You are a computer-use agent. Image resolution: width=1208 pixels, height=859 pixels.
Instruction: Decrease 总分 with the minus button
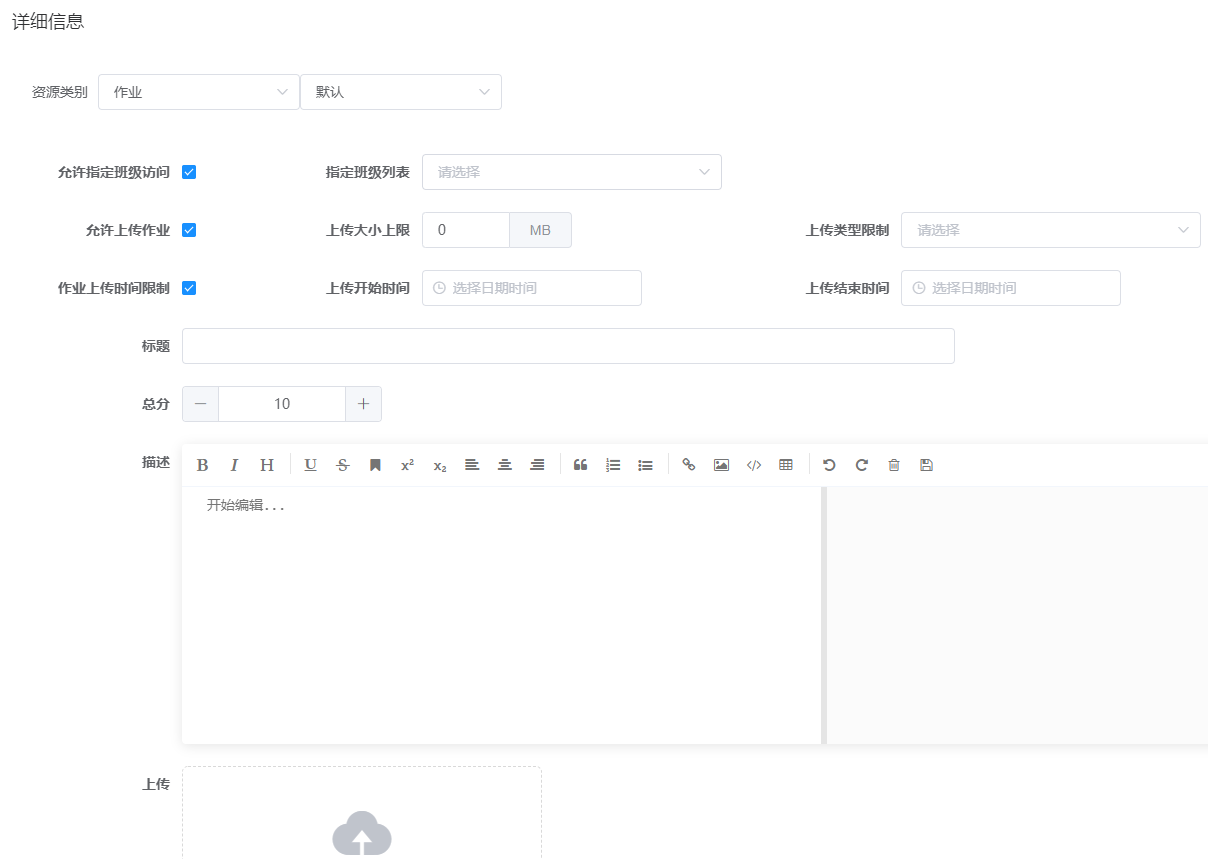coord(200,404)
